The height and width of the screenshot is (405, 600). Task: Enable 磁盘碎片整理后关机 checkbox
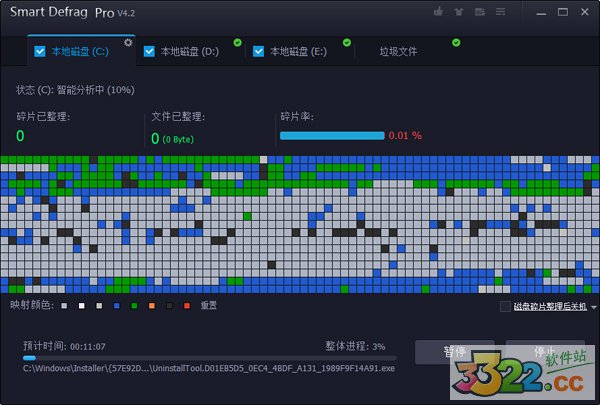click(x=505, y=306)
